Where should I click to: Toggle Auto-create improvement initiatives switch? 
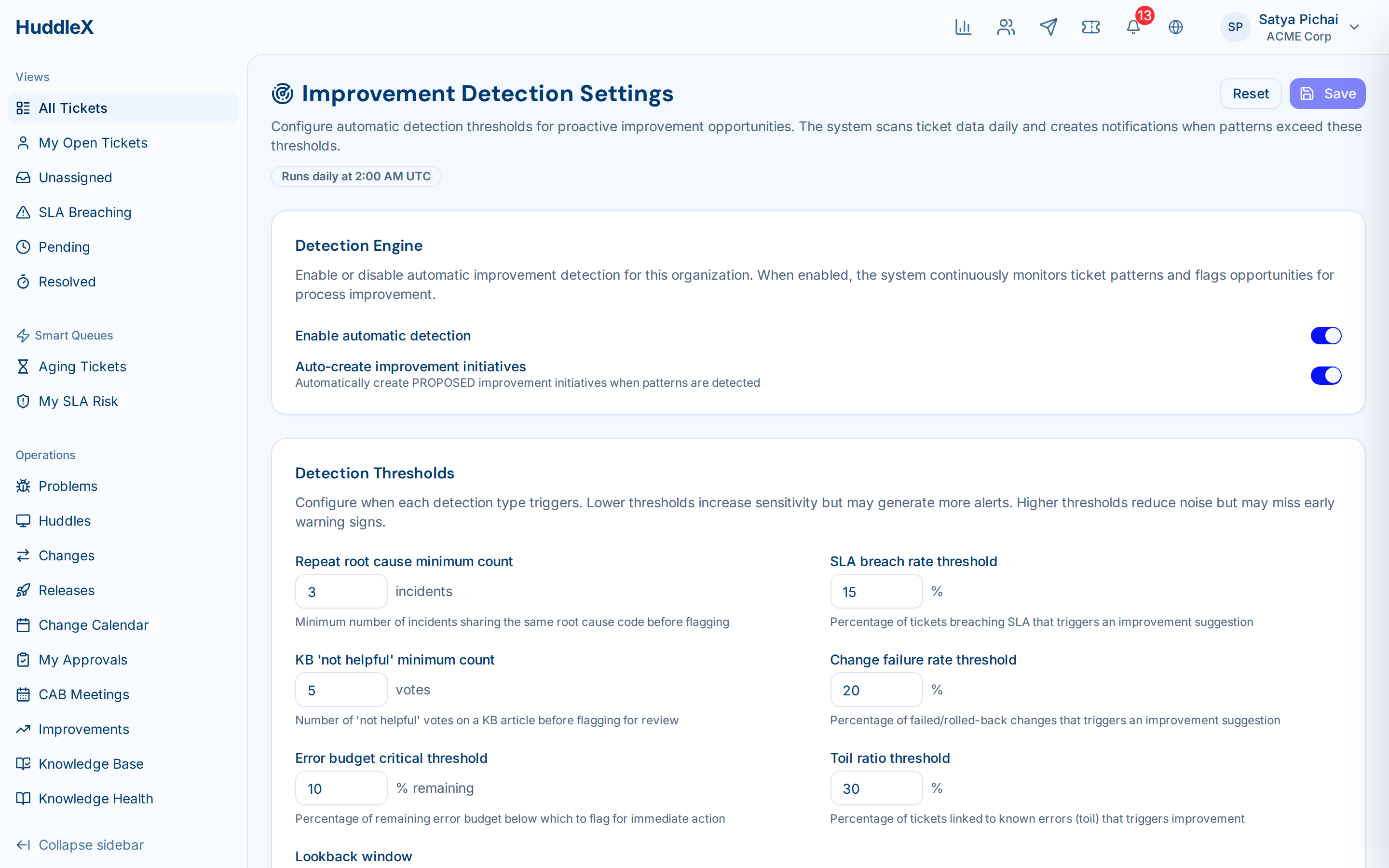pos(1326,376)
